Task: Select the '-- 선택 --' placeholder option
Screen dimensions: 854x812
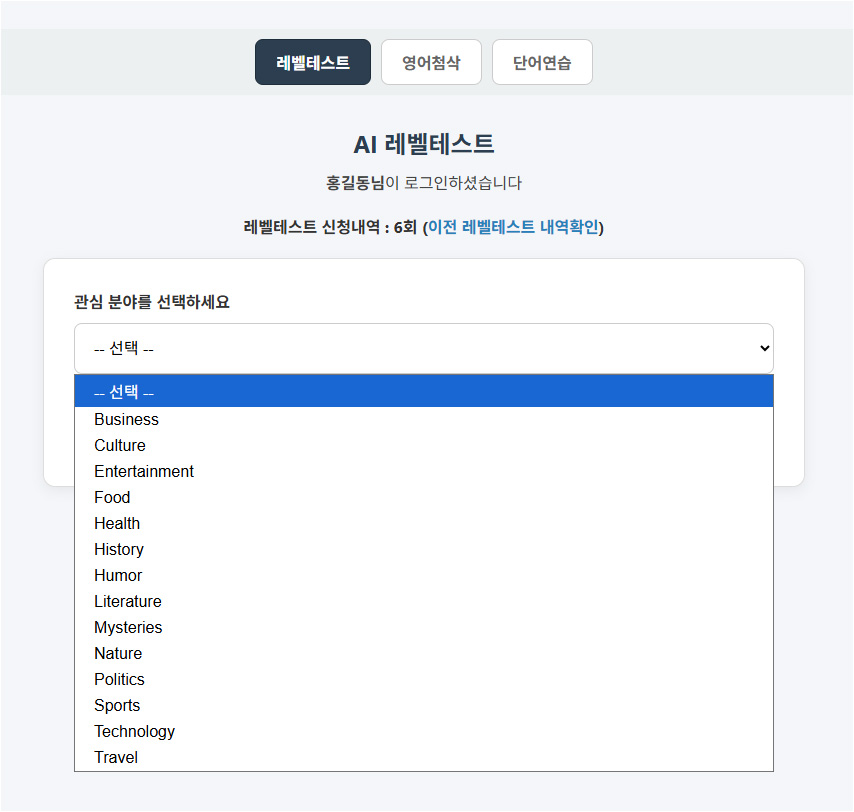Action: click(423, 392)
